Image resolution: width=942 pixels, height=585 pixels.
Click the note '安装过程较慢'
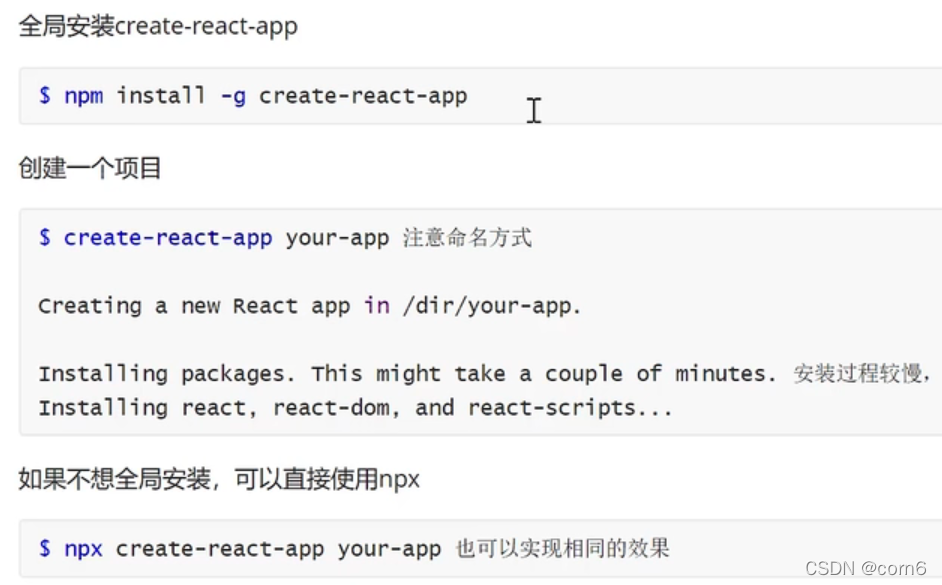(x=858, y=374)
